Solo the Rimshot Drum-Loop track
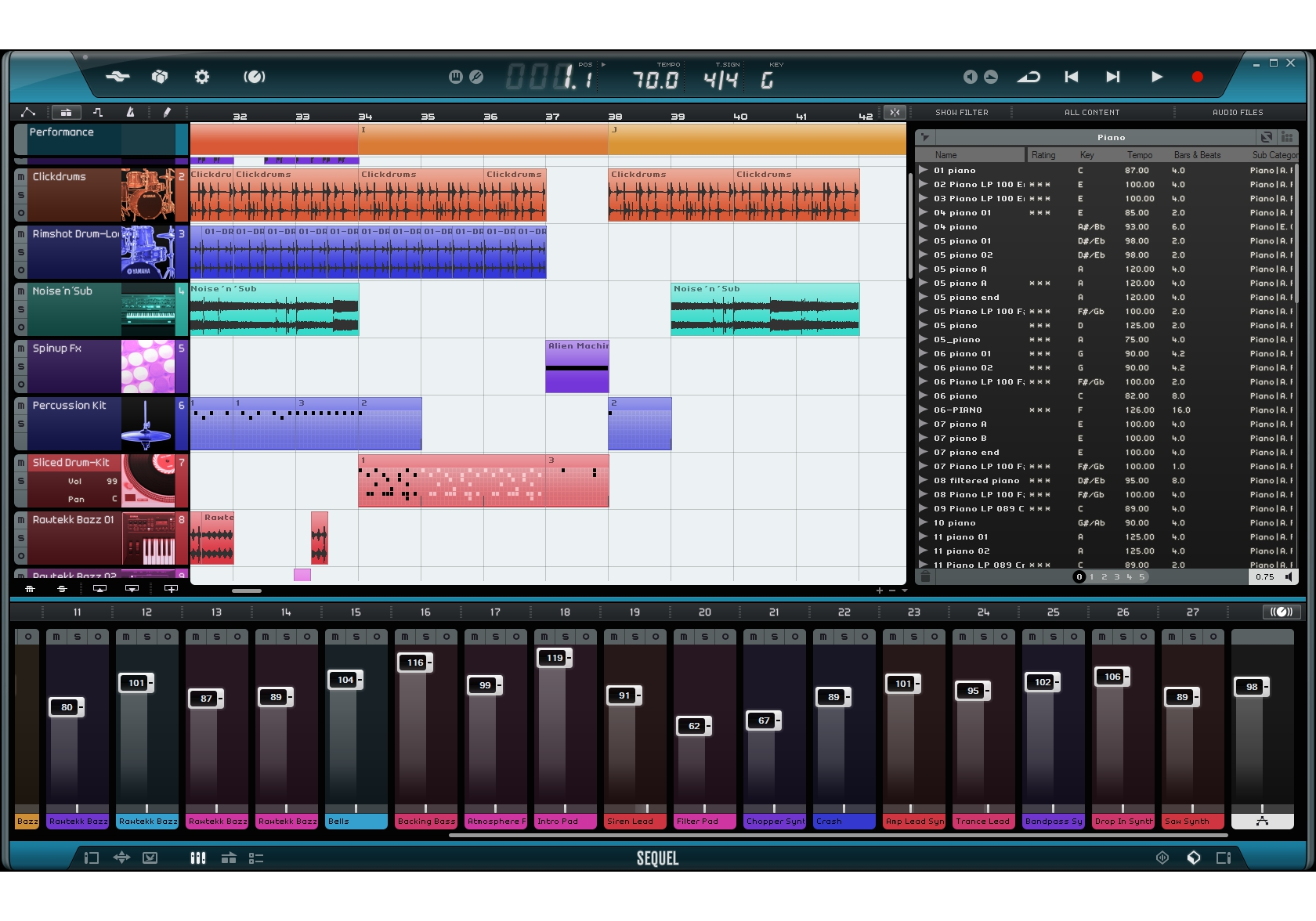Viewport: 1316px width, 921px height. tap(21, 252)
